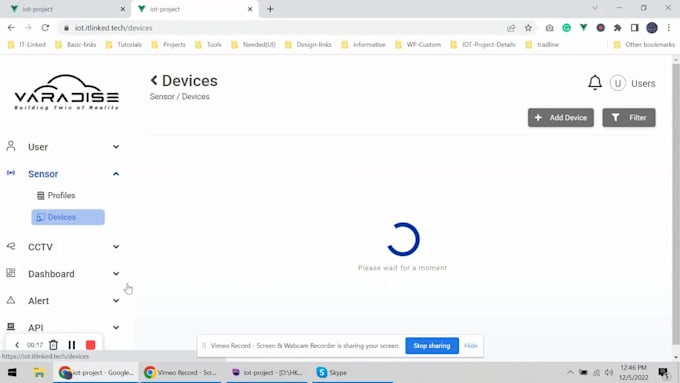Expand the API chevron arrow
680x383 pixels.
116,327
